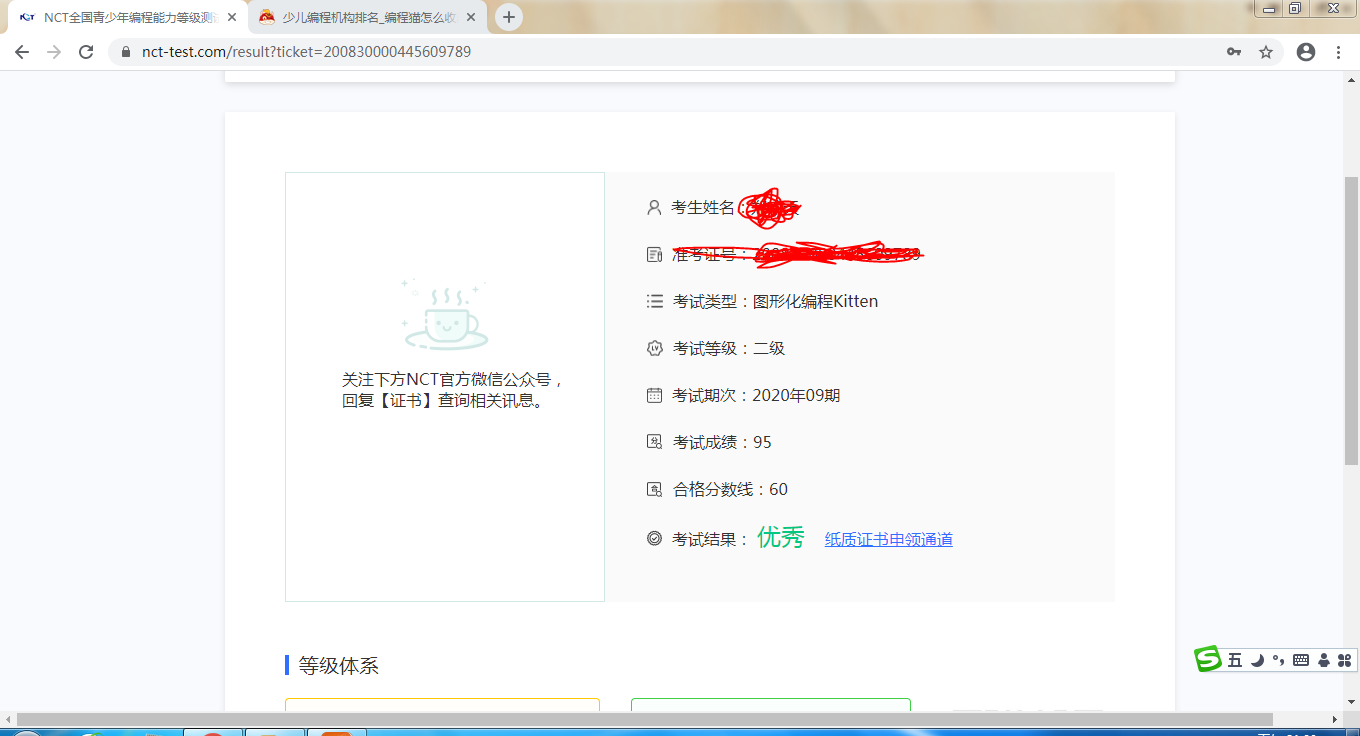
Task: Switch to the NCT全国青少年编程能力 tab
Action: [127, 17]
